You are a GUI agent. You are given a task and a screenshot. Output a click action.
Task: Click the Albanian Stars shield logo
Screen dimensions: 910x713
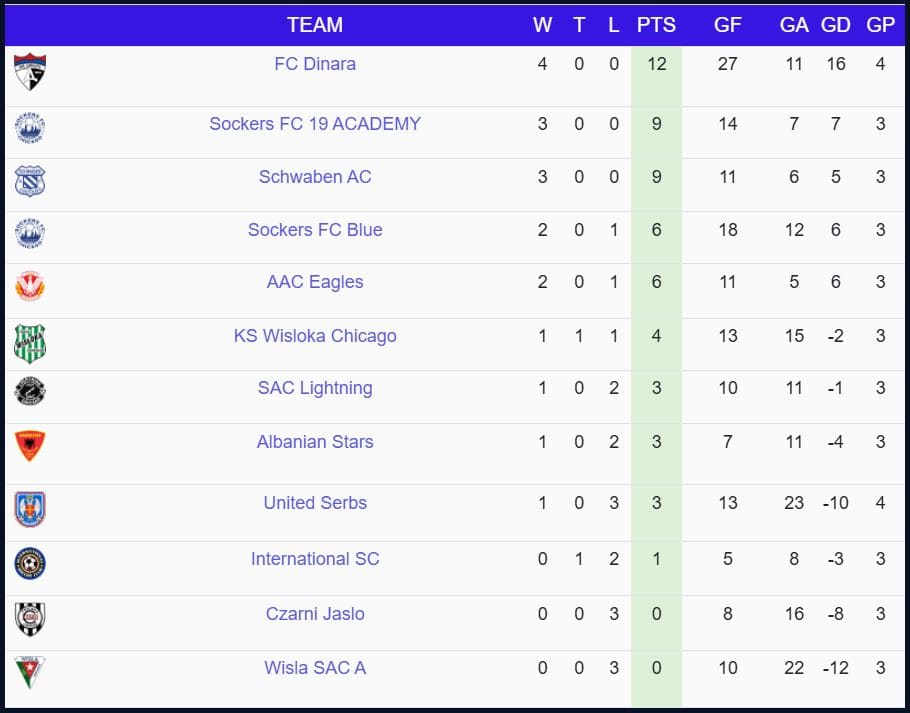(30, 446)
